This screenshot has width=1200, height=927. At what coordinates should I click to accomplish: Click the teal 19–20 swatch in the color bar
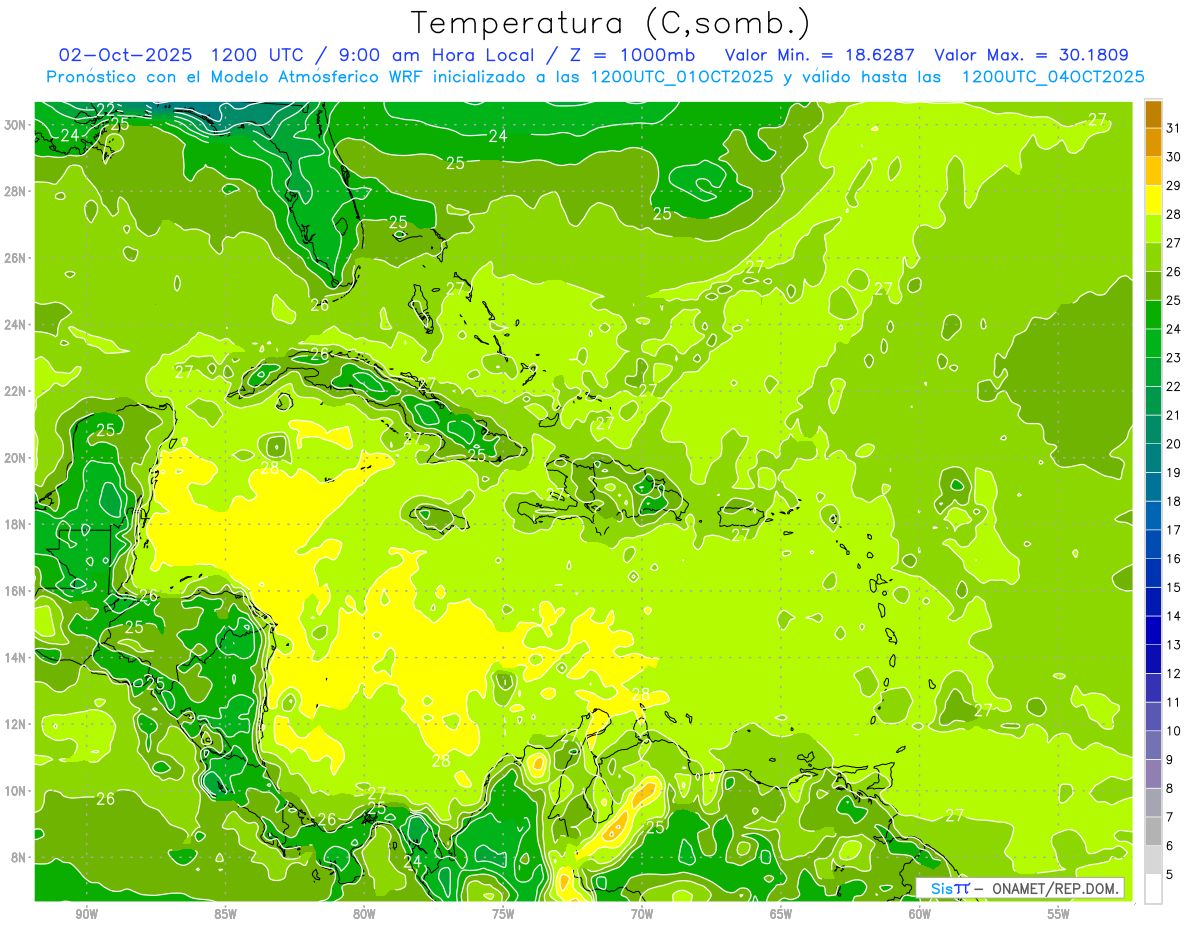[1153, 459]
